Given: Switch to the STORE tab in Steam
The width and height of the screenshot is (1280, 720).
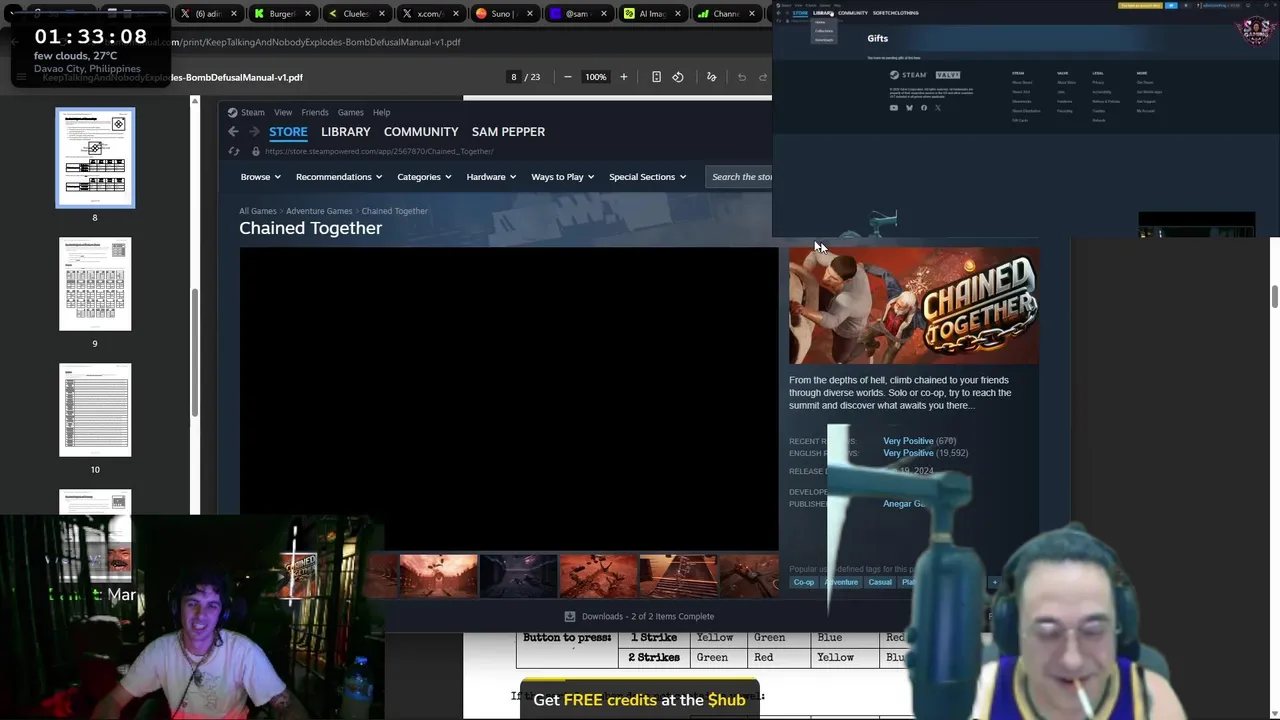Looking at the screenshot, I should tap(288, 132).
